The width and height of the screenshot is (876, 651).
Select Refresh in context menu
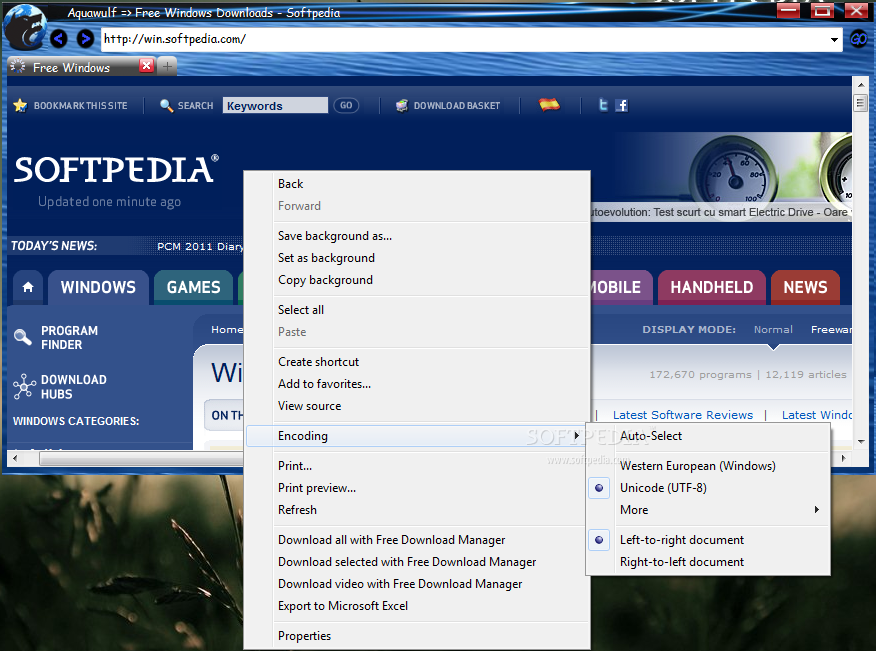click(417, 510)
